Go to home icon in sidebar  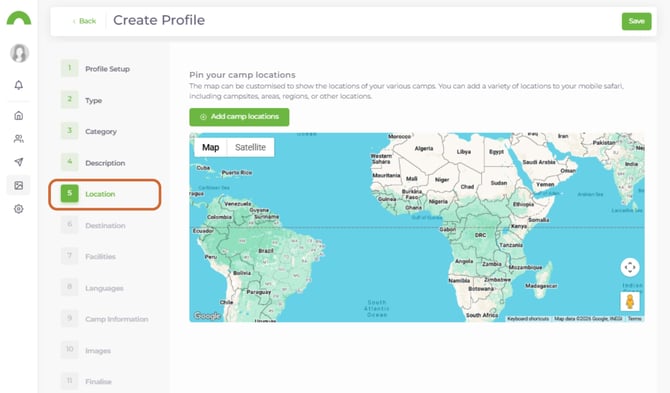(x=19, y=115)
